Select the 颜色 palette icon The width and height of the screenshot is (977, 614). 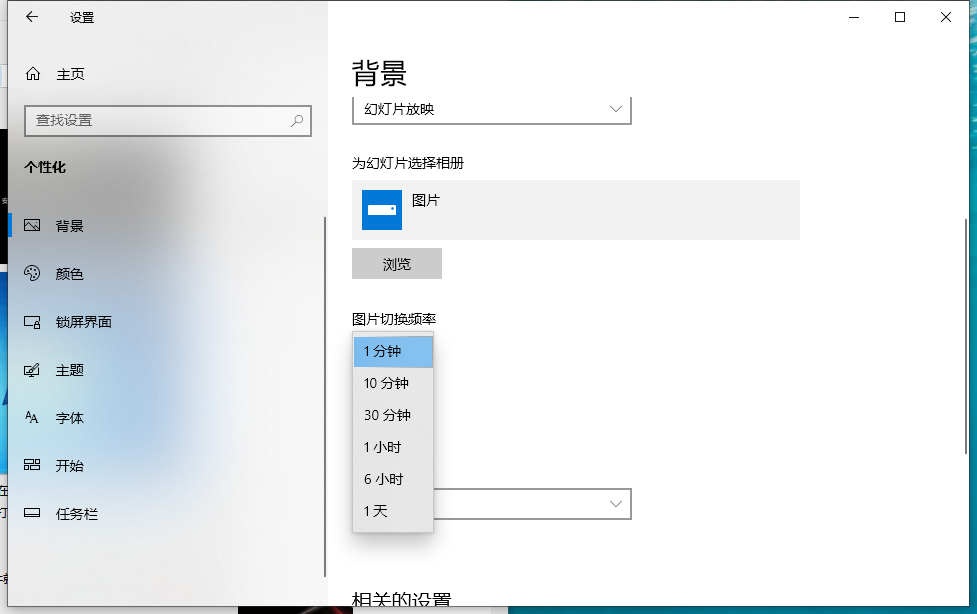coord(32,274)
